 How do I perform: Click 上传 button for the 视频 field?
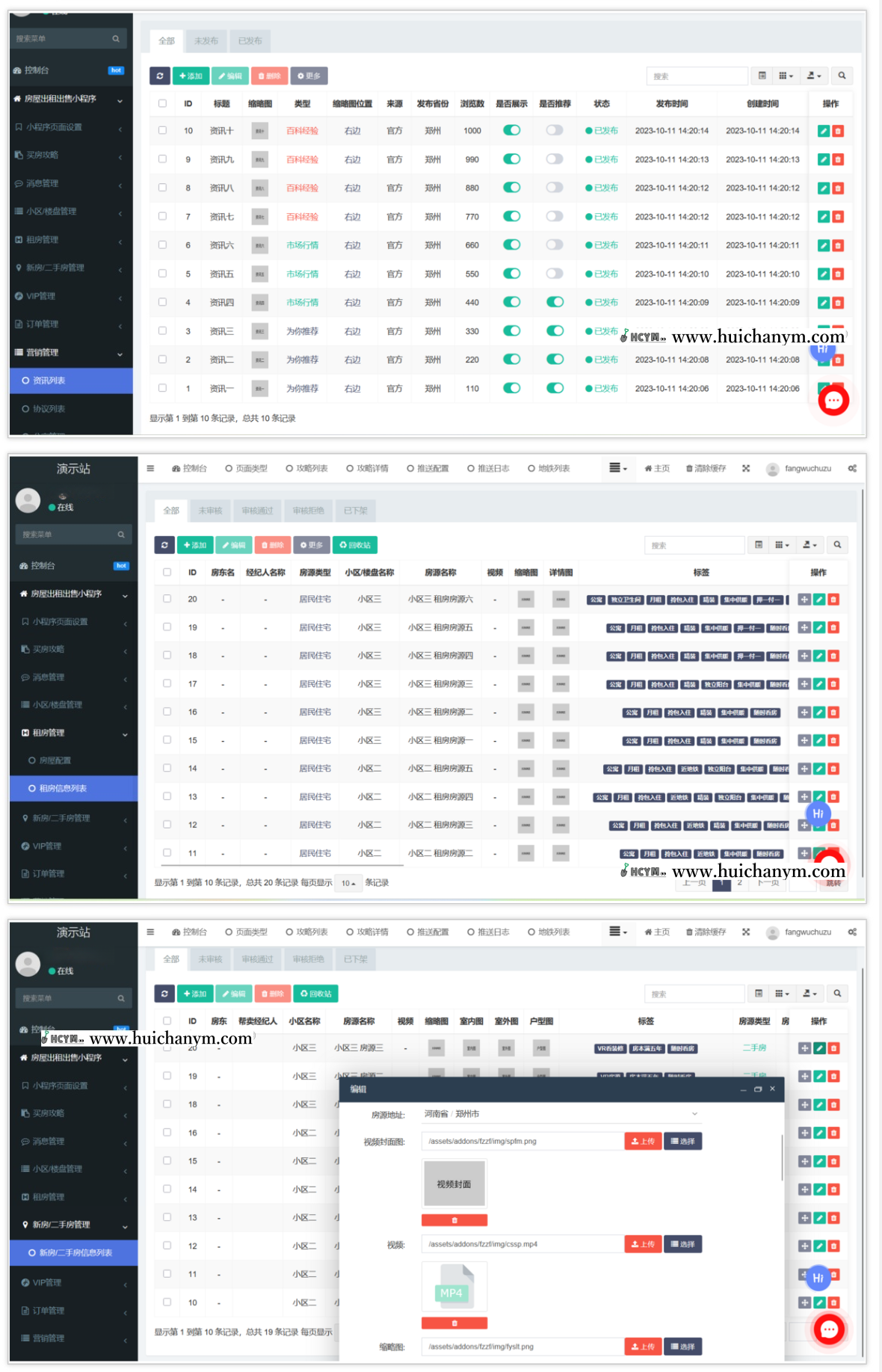[643, 1244]
